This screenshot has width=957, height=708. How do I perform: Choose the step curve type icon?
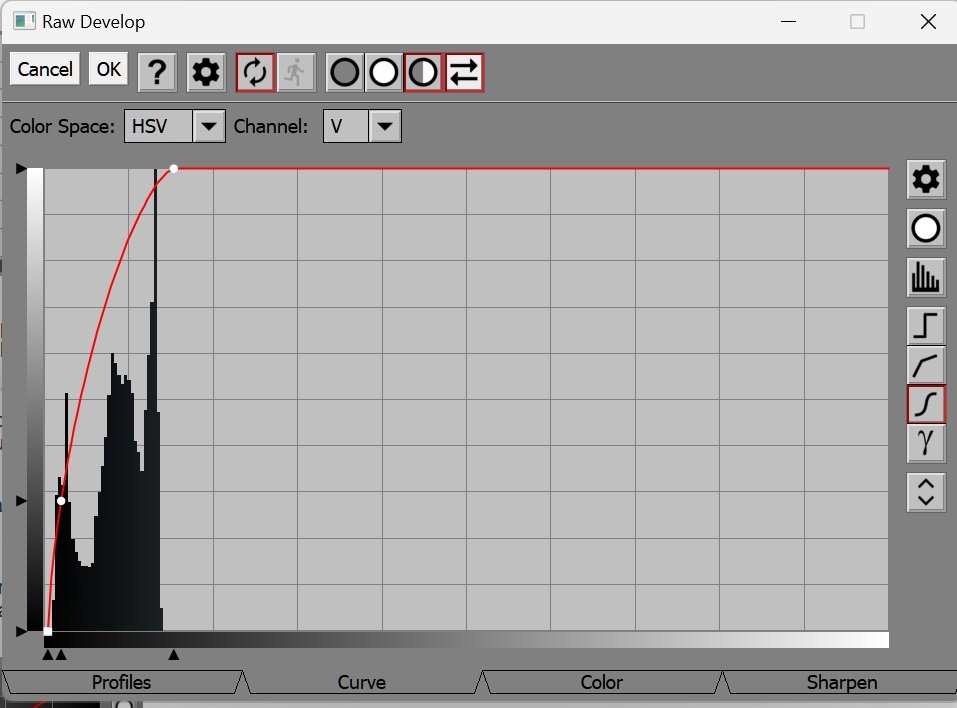(926, 325)
